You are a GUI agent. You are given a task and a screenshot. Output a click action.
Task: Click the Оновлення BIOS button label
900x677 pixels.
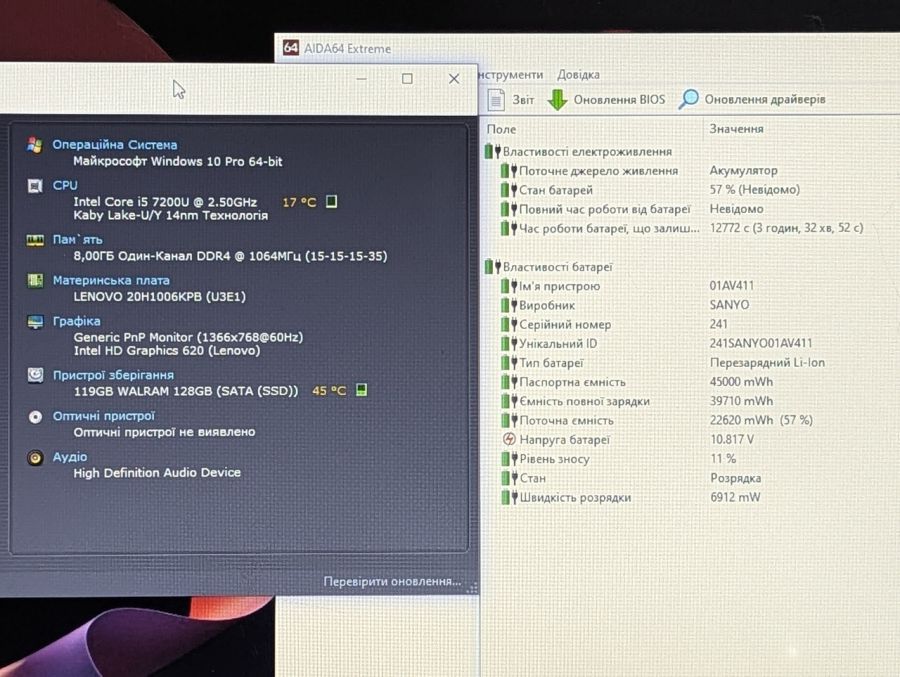point(619,99)
